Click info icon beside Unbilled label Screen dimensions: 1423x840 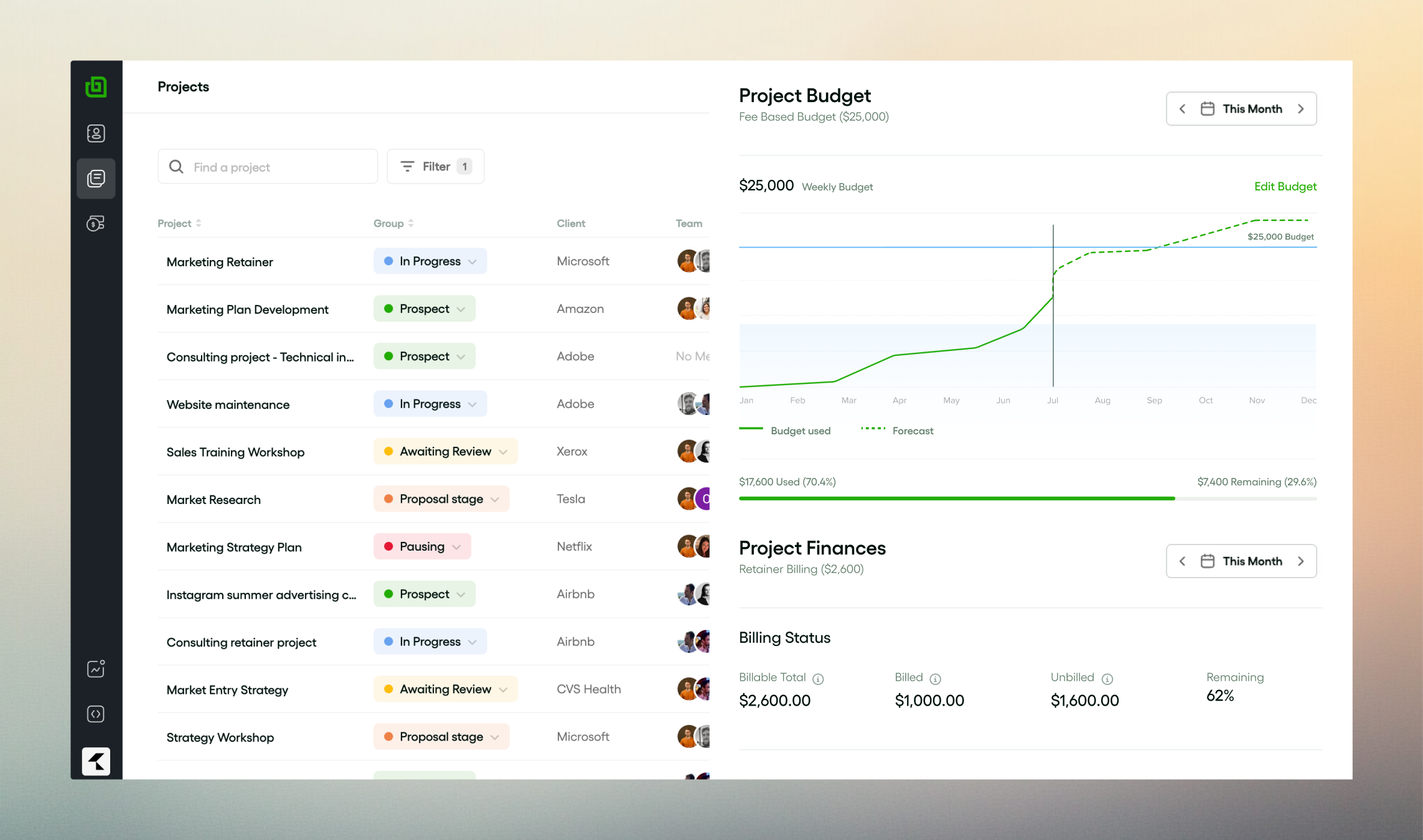[1107, 679]
